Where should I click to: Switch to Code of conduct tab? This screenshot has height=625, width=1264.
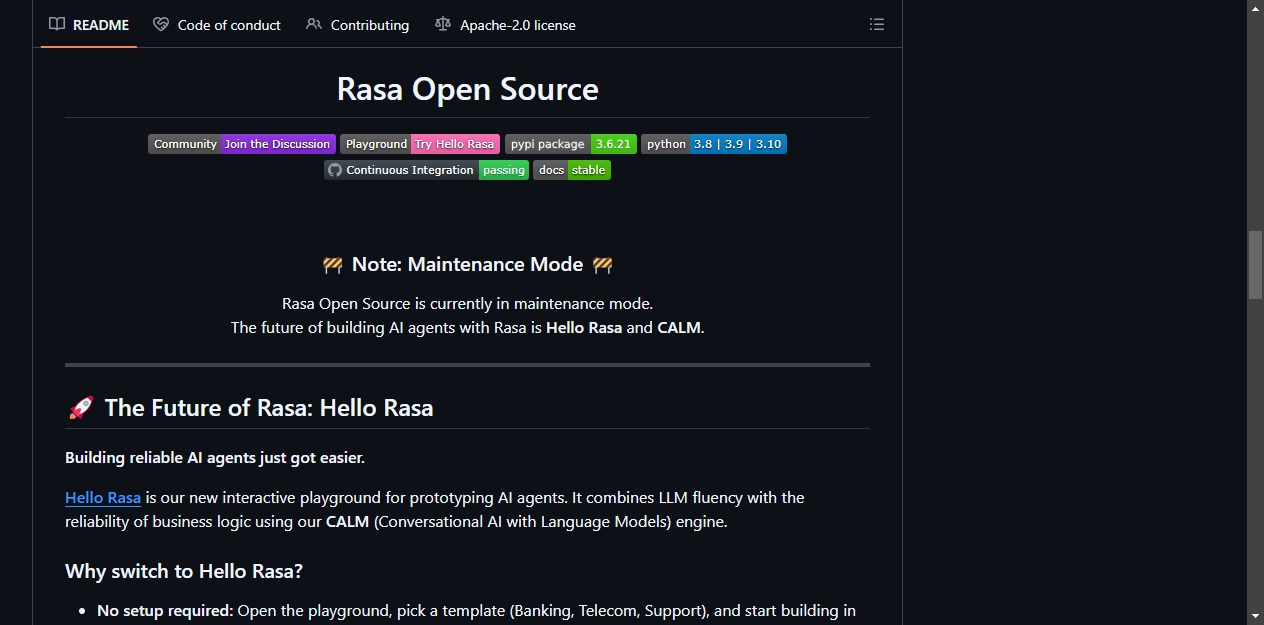[x=217, y=24]
